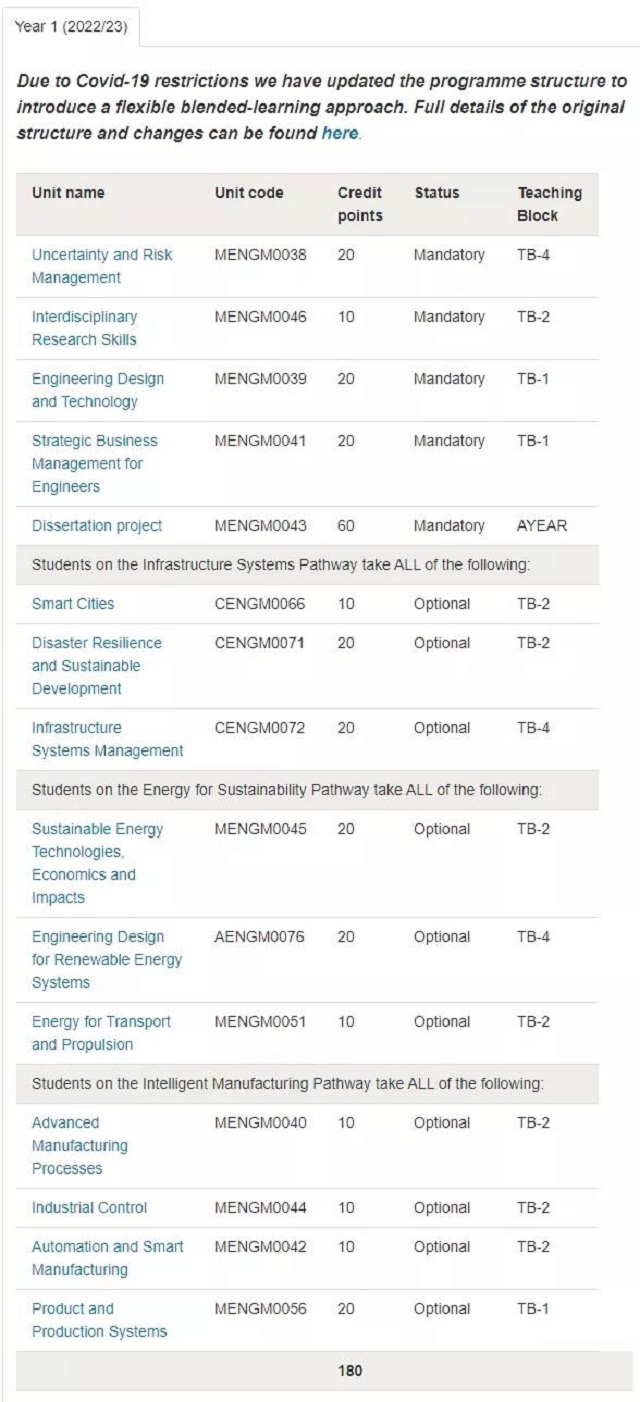Open Disaster Resilience and Sustainable Development
The image size is (640, 1402).
point(97,666)
